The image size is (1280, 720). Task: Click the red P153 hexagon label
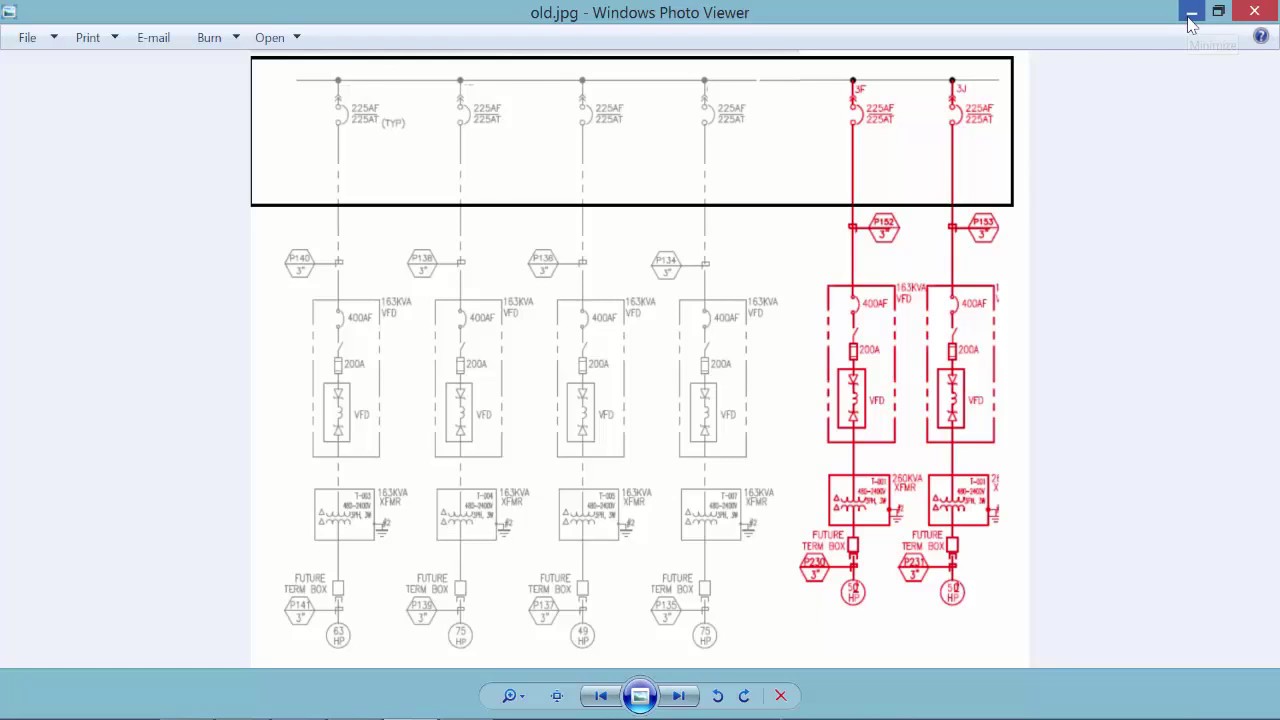pos(983,227)
